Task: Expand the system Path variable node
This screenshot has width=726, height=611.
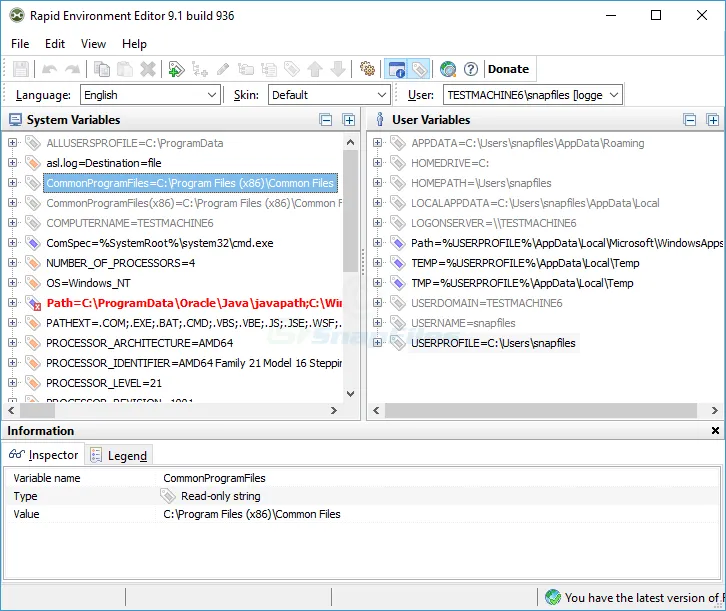Action: [x=13, y=303]
